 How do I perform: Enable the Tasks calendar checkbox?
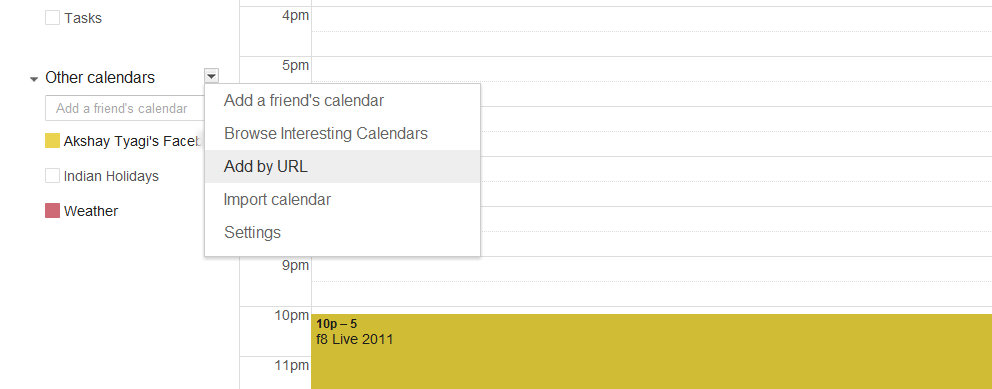click(52, 18)
